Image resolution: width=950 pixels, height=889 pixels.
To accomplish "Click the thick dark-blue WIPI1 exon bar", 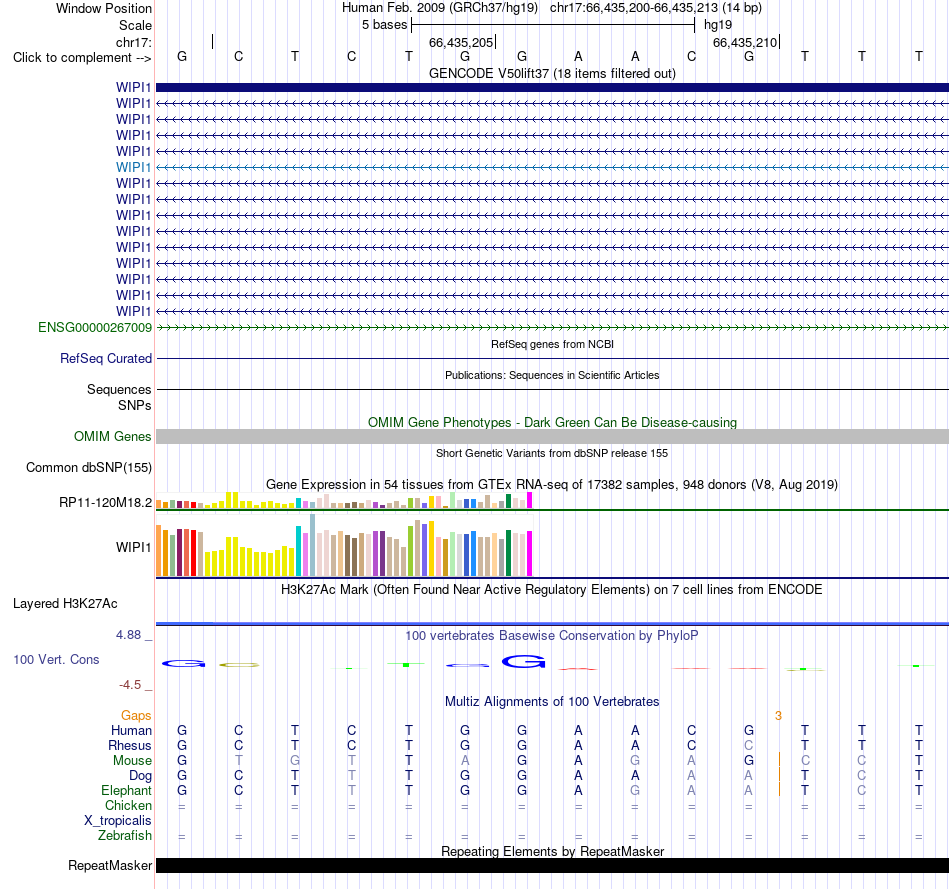I will (x=552, y=88).
